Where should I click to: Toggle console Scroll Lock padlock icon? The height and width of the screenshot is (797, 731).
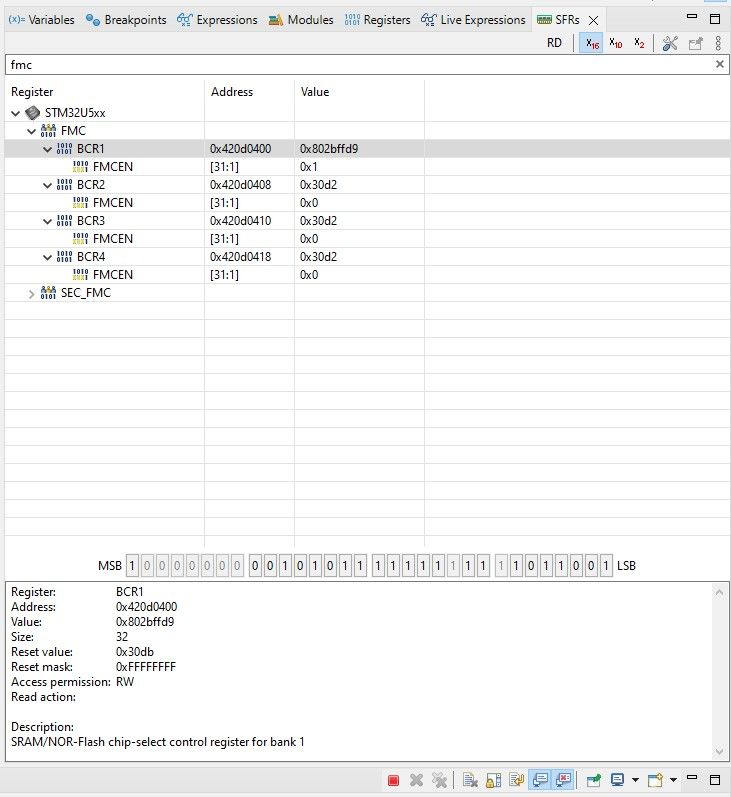(494, 780)
